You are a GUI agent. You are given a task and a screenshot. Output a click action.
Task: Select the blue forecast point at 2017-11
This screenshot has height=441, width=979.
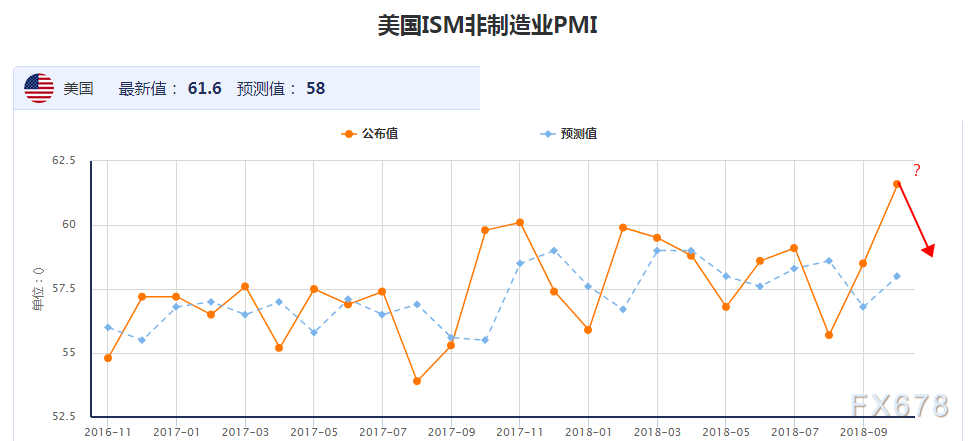[519, 263]
